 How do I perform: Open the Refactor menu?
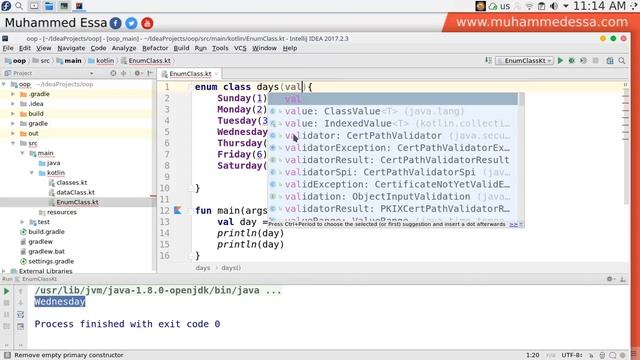pyautogui.click(x=155, y=48)
